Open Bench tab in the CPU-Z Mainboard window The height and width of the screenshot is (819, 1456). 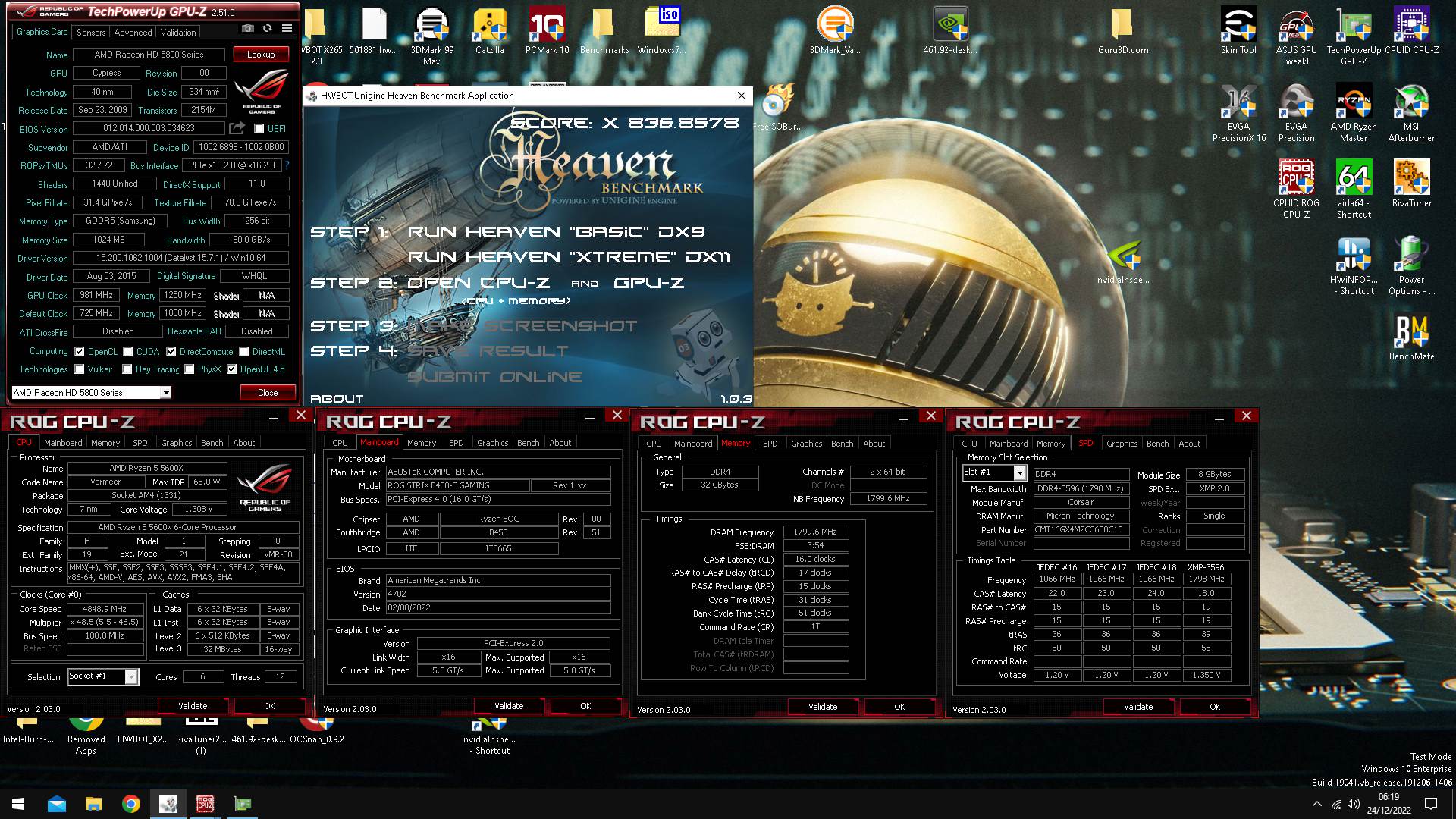(x=528, y=443)
